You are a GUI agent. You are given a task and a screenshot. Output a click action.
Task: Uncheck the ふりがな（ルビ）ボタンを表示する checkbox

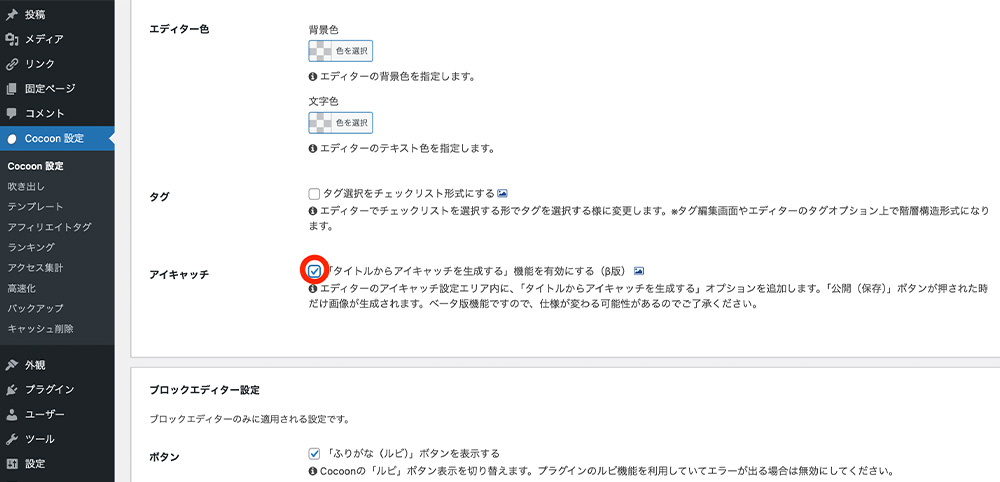click(314, 453)
